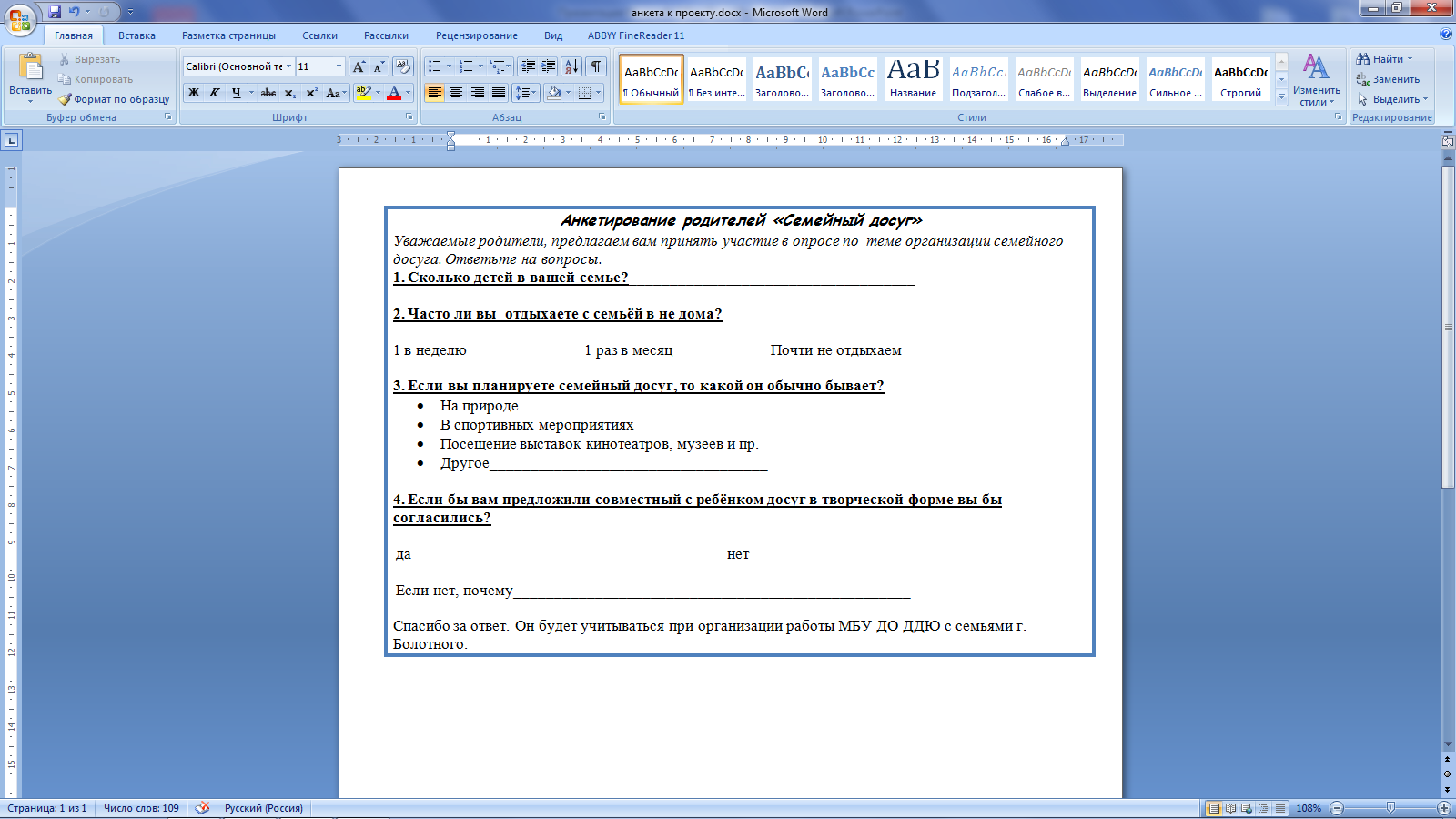Toggle underline (Ч) formatting
Image resolution: width=1456 pixels, height=819 pixels.
(237, 93)
